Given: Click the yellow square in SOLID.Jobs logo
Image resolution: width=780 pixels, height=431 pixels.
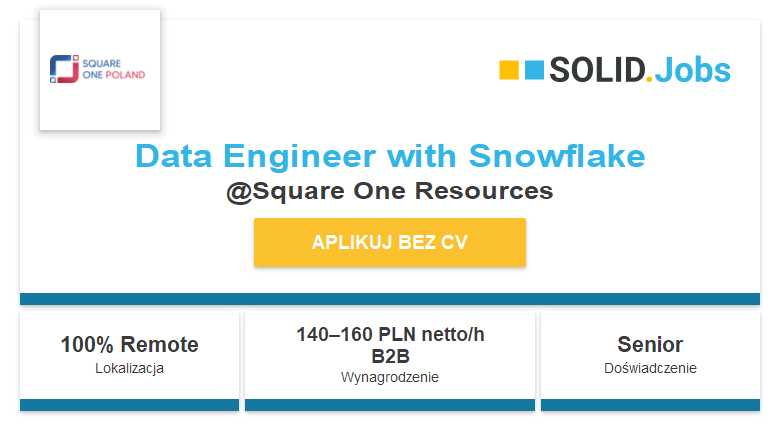Looking at the screenshot, I should click(509, 70).
